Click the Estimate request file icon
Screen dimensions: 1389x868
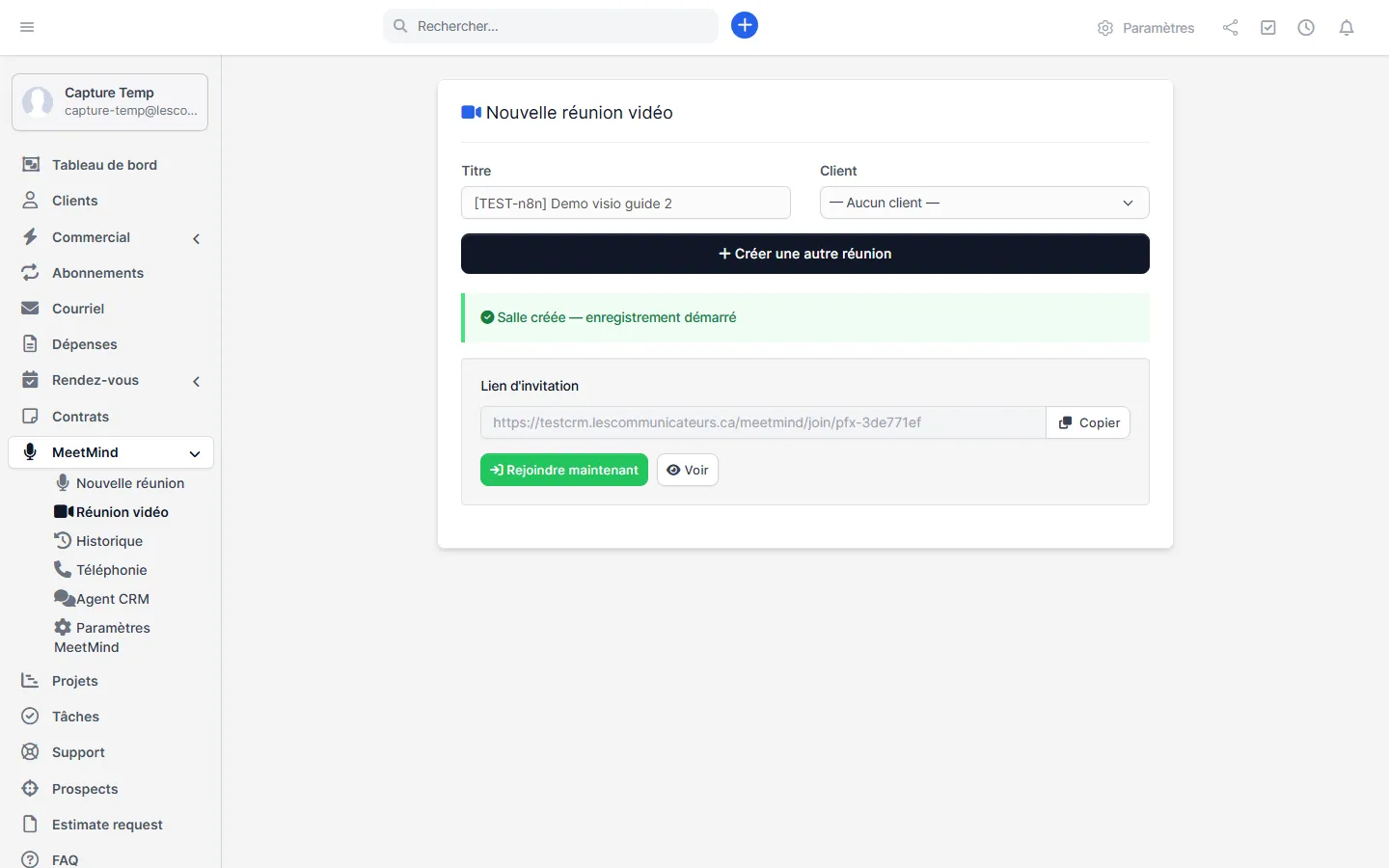31,825
